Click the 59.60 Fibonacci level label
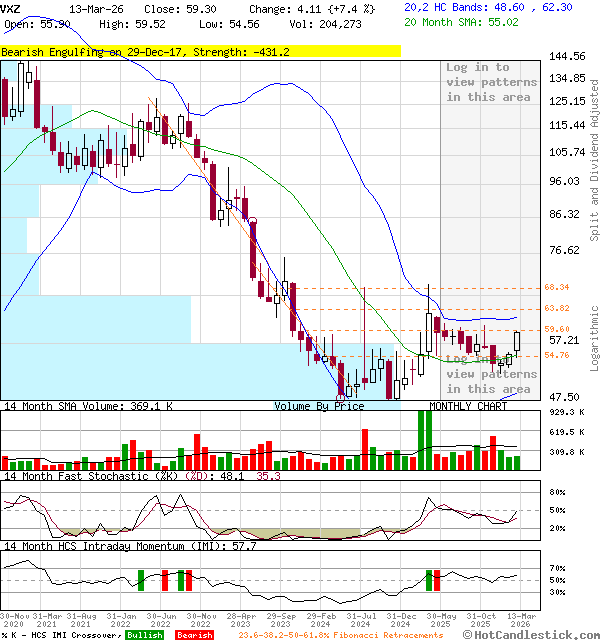Image resolution: width=600 pixels, height=640 pixels. click(557, 329)
